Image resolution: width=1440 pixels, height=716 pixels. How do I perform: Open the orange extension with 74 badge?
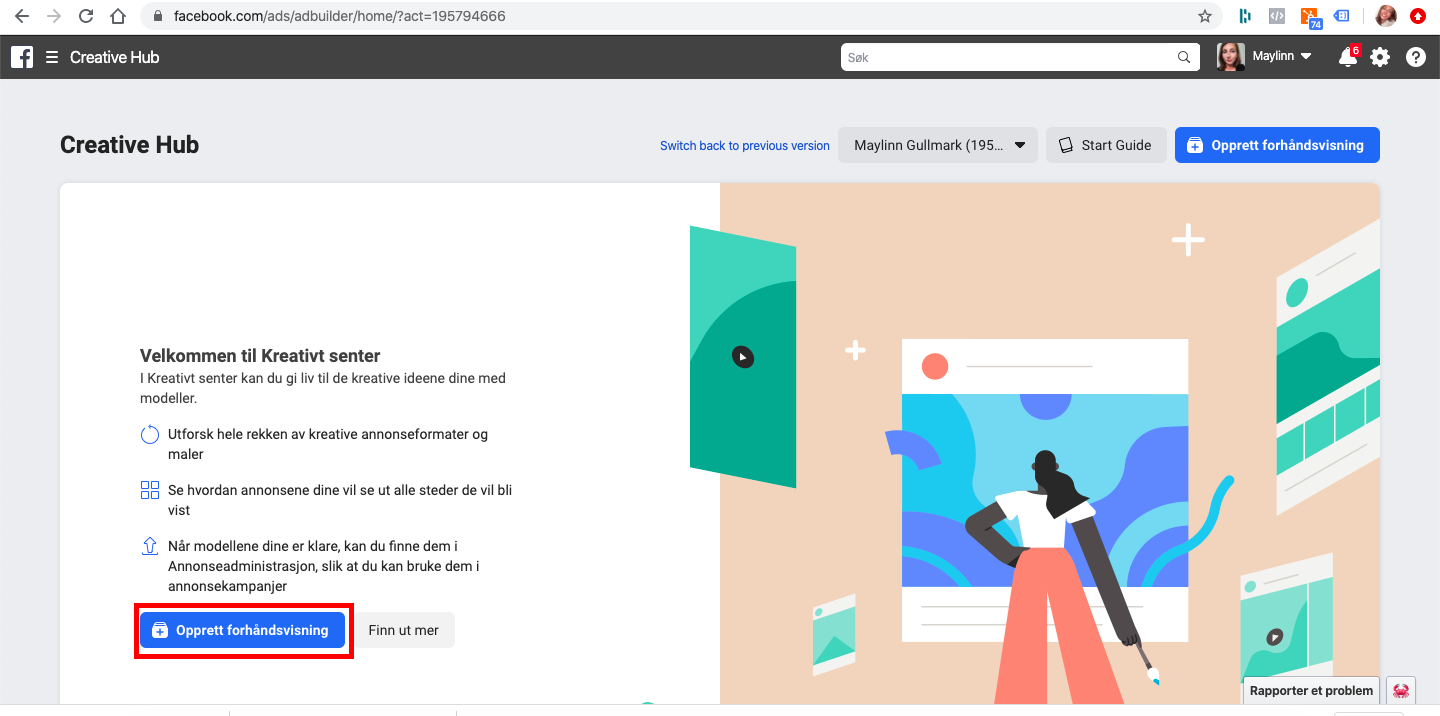pos(1310,17)
